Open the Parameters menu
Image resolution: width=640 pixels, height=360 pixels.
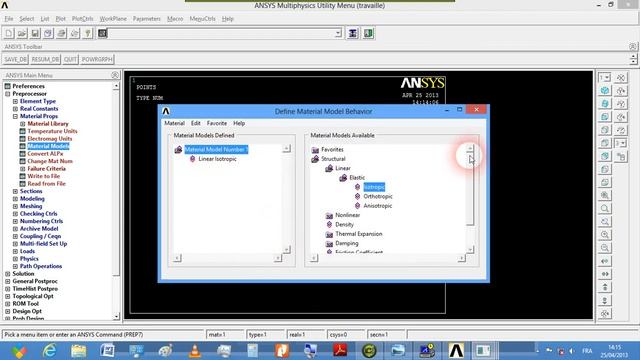147,19
